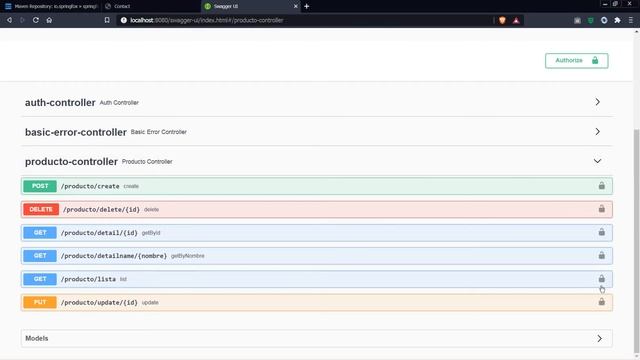Click the green shield extension icon
This screenshot has height=360, width=640.
[x=591, y=20]
